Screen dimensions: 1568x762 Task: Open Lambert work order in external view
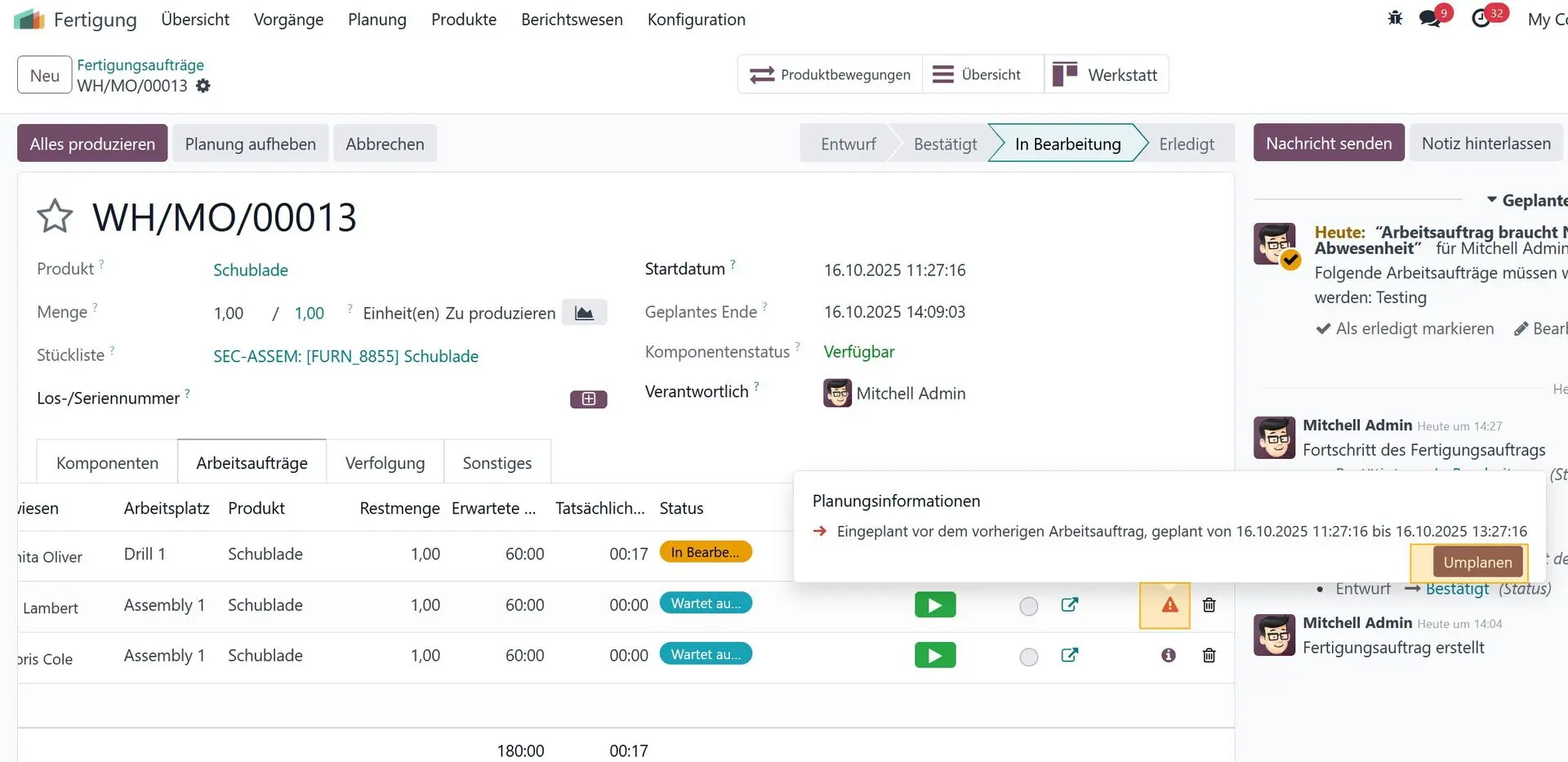pyautogui.click(x=1069, y=605)
